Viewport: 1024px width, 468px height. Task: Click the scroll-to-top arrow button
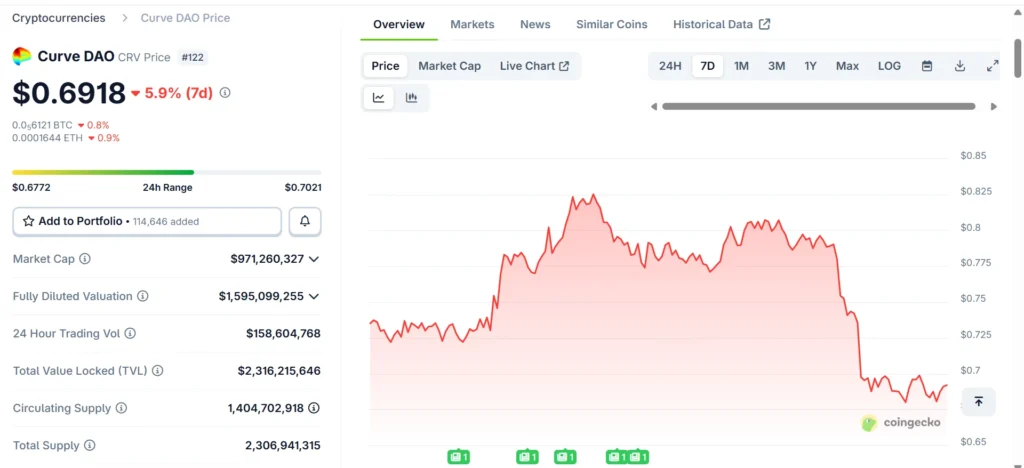pyautogui.click(x=978, y=401)
